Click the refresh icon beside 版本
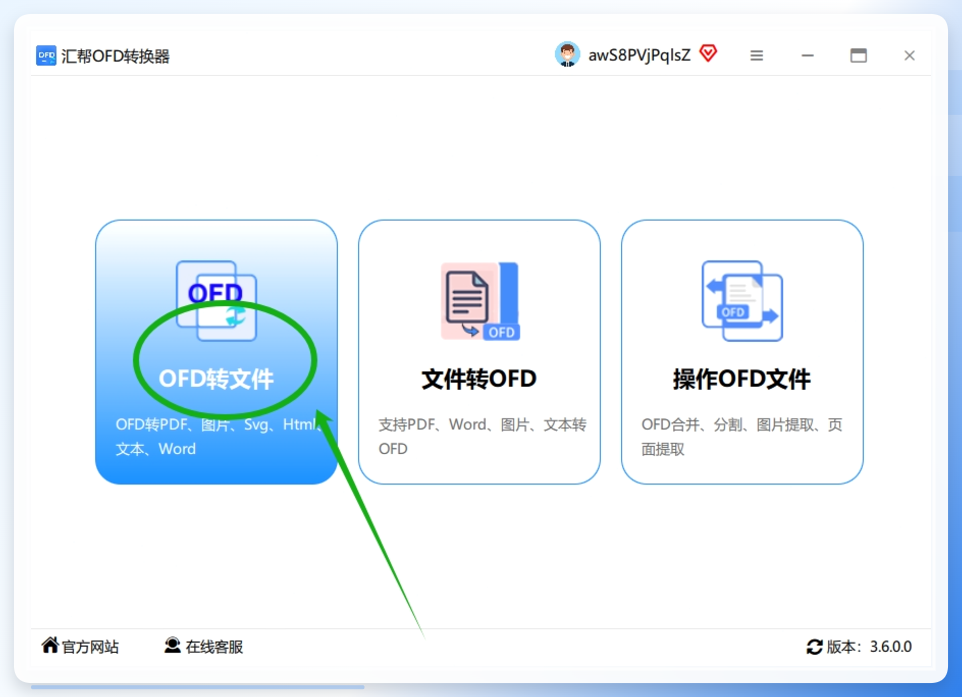The width and height of the screenshot is (962, 697). (814, 647)
